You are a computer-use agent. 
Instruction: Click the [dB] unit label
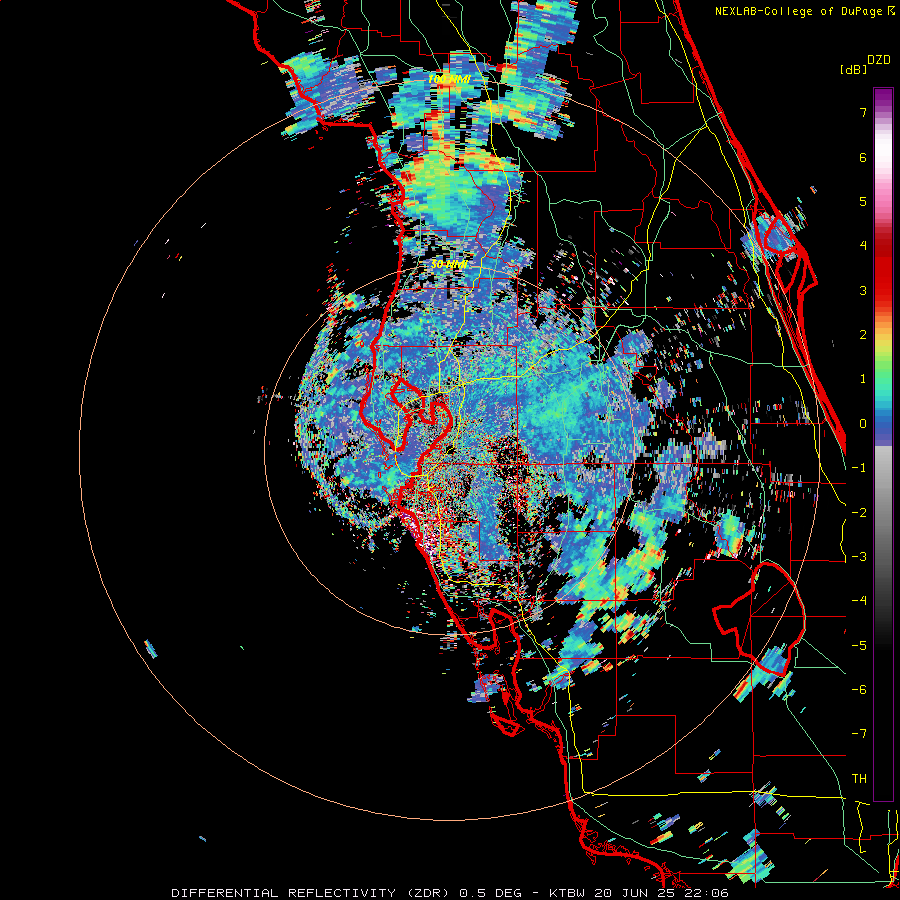[854, 69]
